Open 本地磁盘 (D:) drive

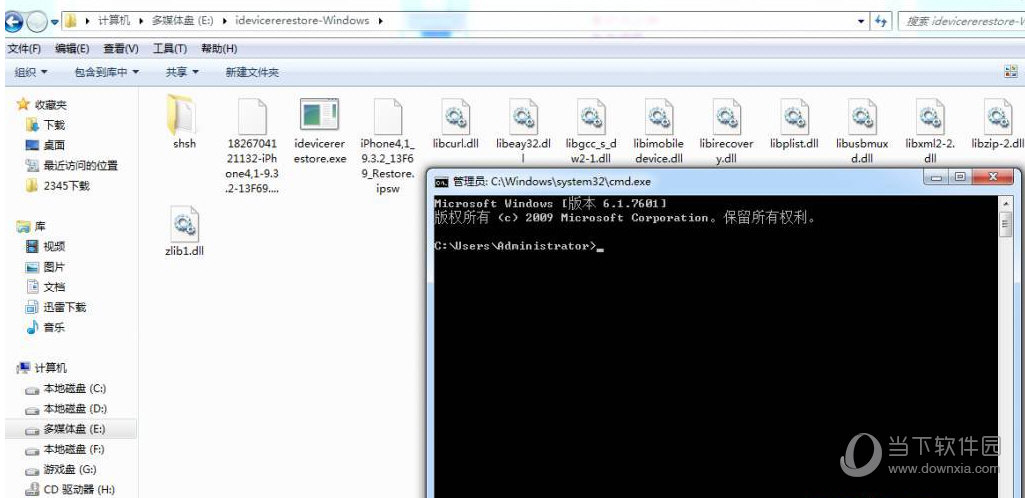[x=65, y=408]
